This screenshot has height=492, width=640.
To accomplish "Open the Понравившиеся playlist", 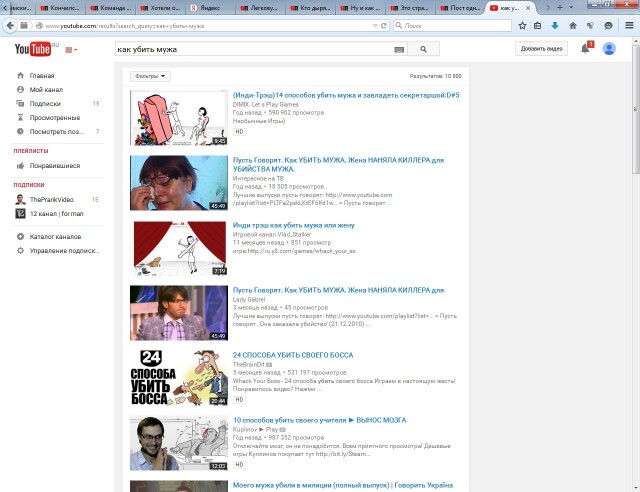I will click(57, 165).
